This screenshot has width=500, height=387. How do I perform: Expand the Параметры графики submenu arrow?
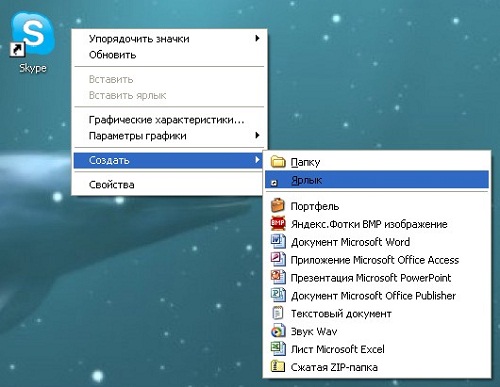(257, 135)
